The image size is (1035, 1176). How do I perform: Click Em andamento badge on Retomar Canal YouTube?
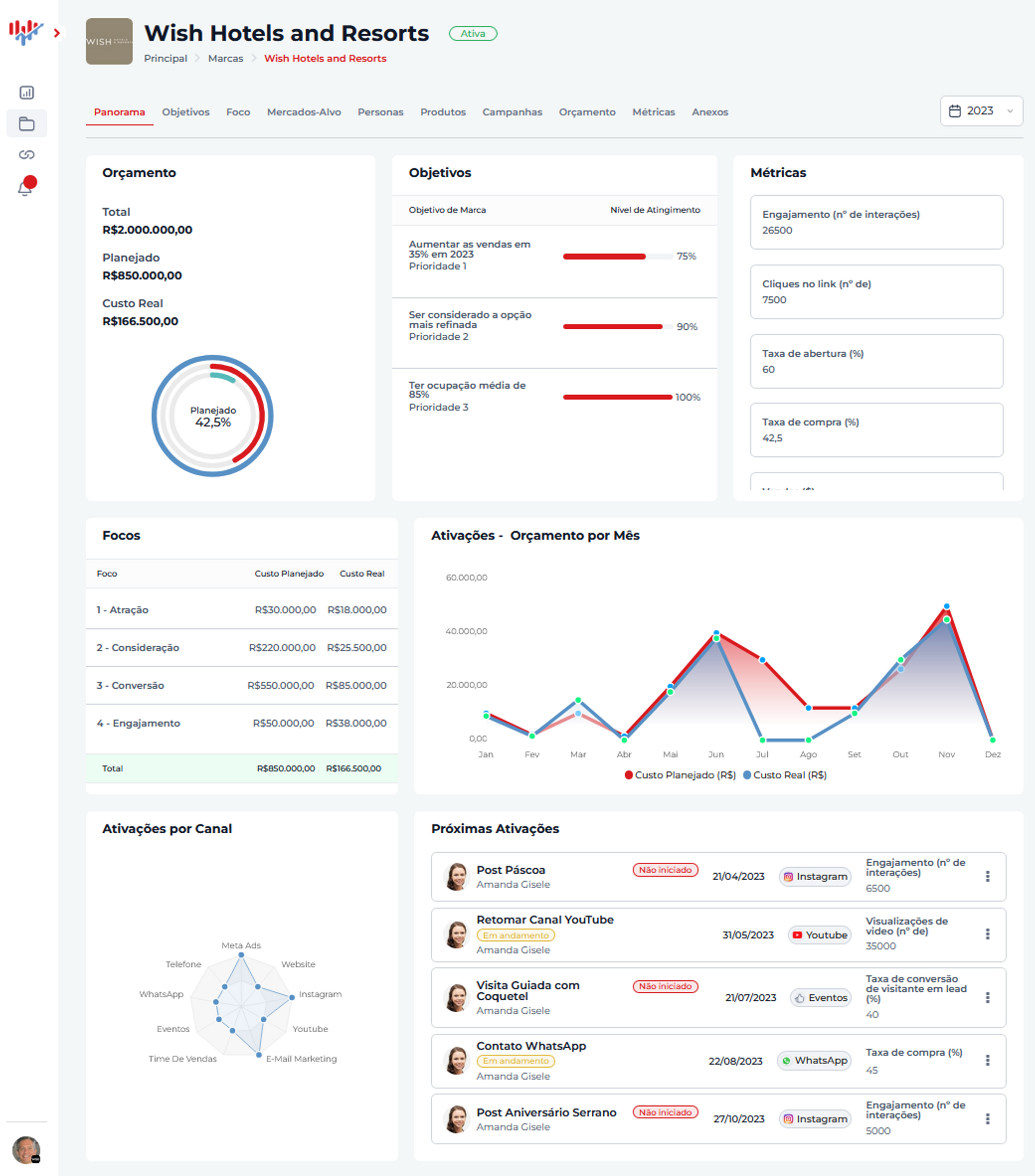pyautogui.click(x=516, y=936)
